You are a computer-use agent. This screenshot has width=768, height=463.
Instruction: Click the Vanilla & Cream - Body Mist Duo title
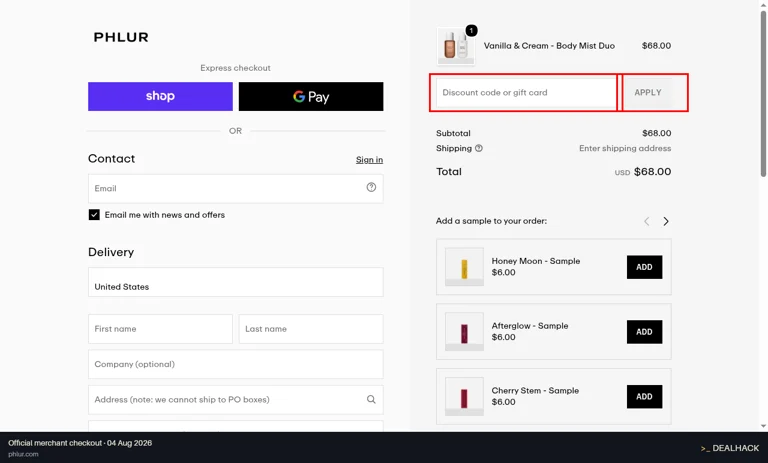[x=549, y=46]
